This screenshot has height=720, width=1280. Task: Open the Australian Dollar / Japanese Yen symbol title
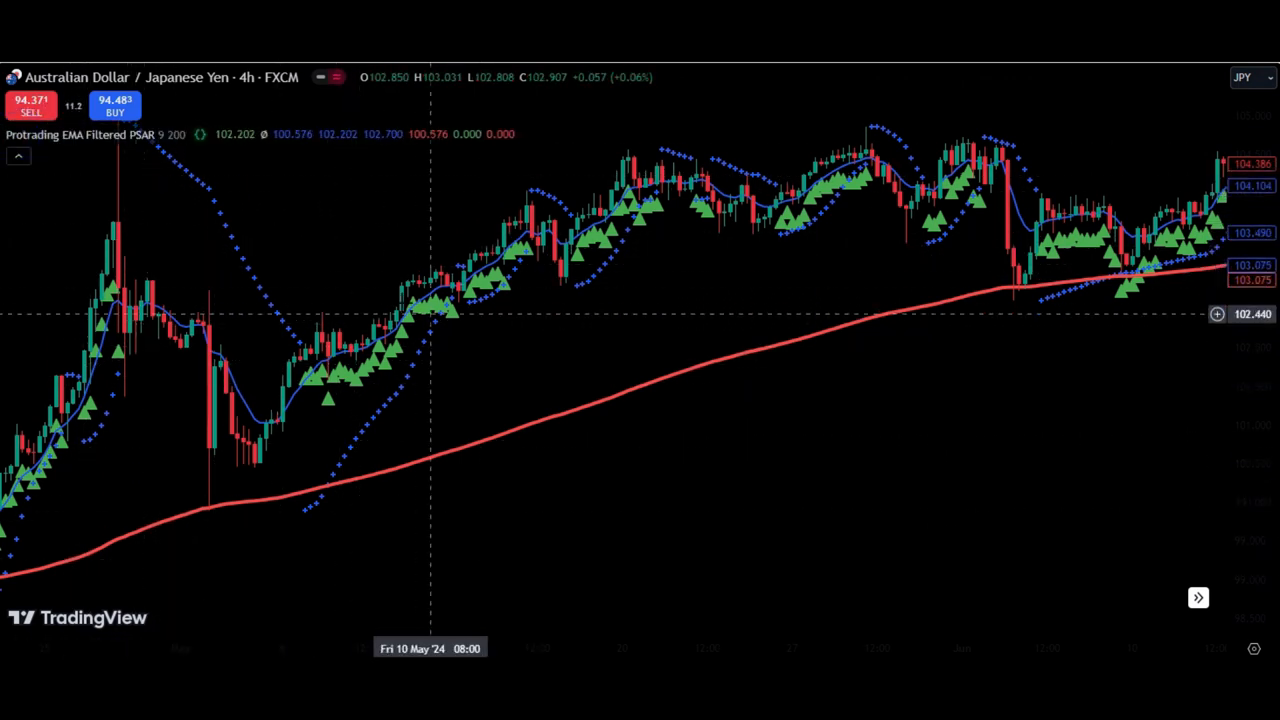[x=161, y=77]
